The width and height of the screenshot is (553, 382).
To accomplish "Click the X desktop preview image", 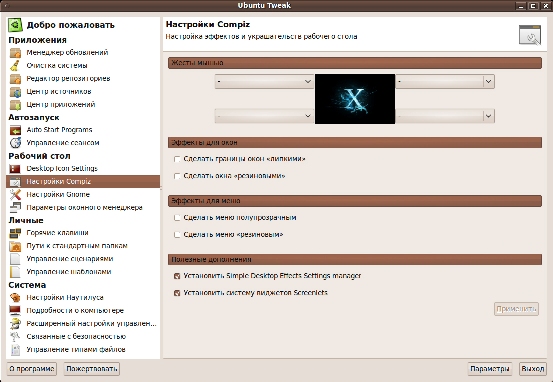I will (355, 99).
